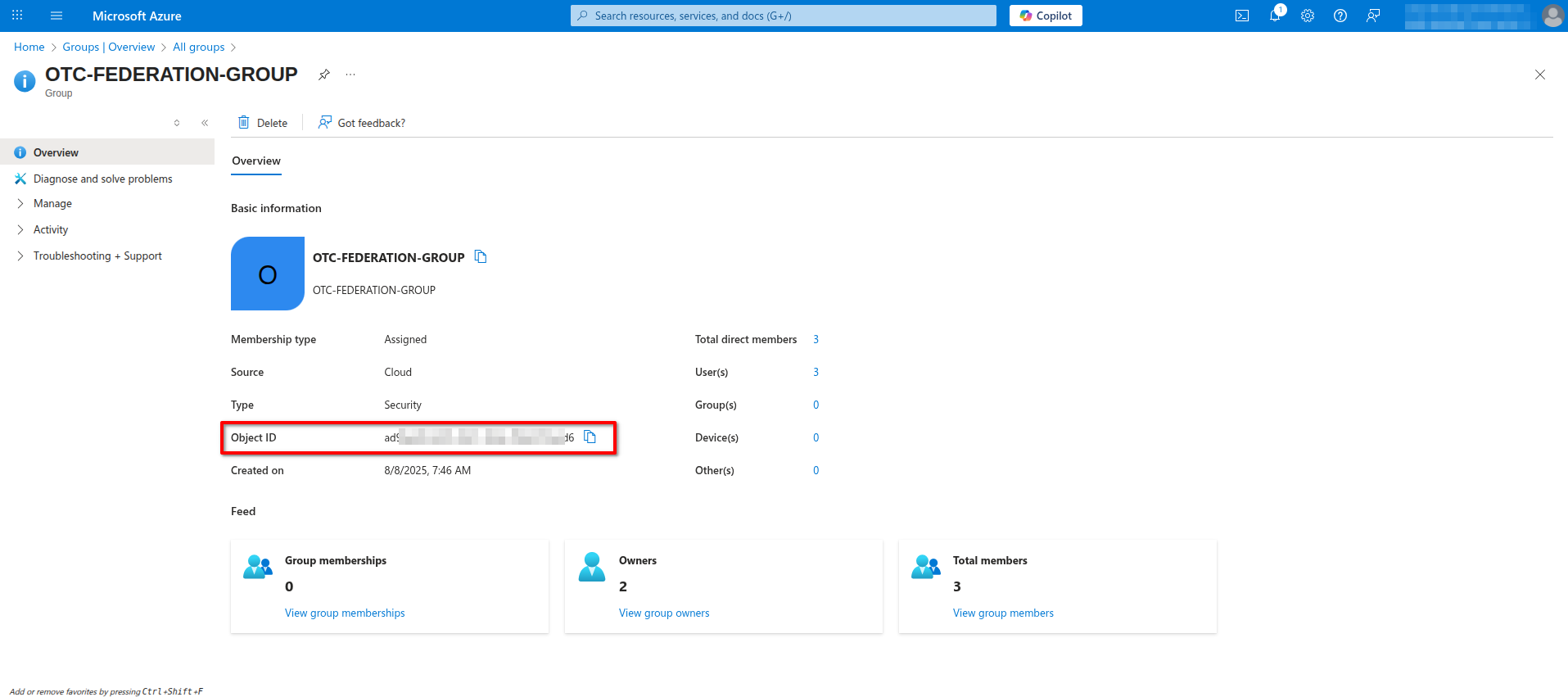Open View group owners link
The width and height of the screenshot is (1568, 697).
click(664, 613)
